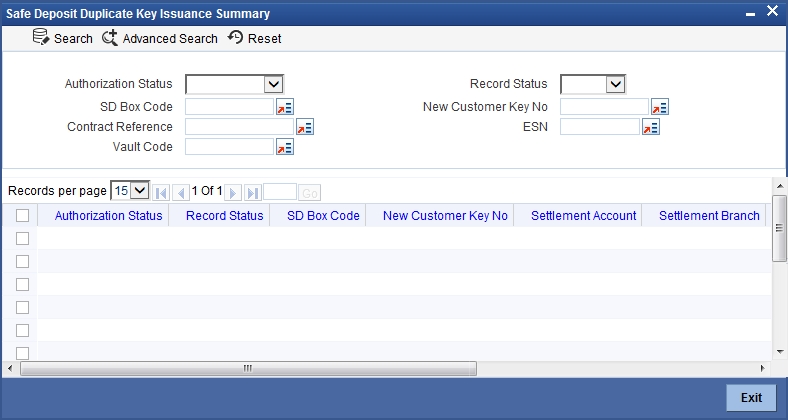Click the vertical scrollbar thumb
The height and width of the screenshot is (420, 788).
pyautogui.click(x=779, y=229)
